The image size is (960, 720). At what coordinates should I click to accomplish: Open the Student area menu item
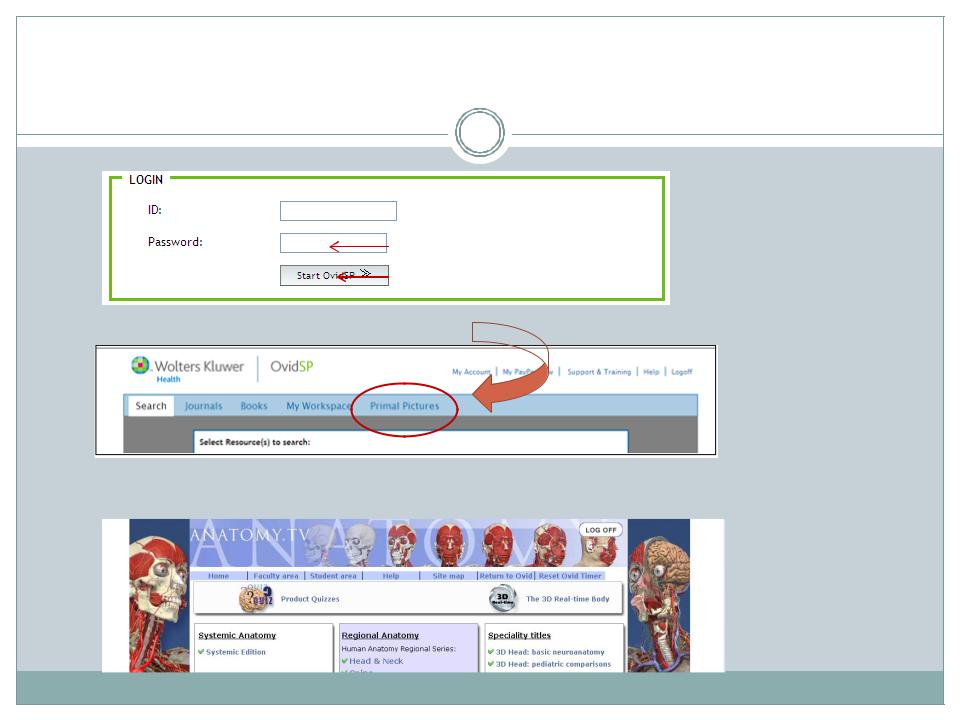tap(333, 576)
